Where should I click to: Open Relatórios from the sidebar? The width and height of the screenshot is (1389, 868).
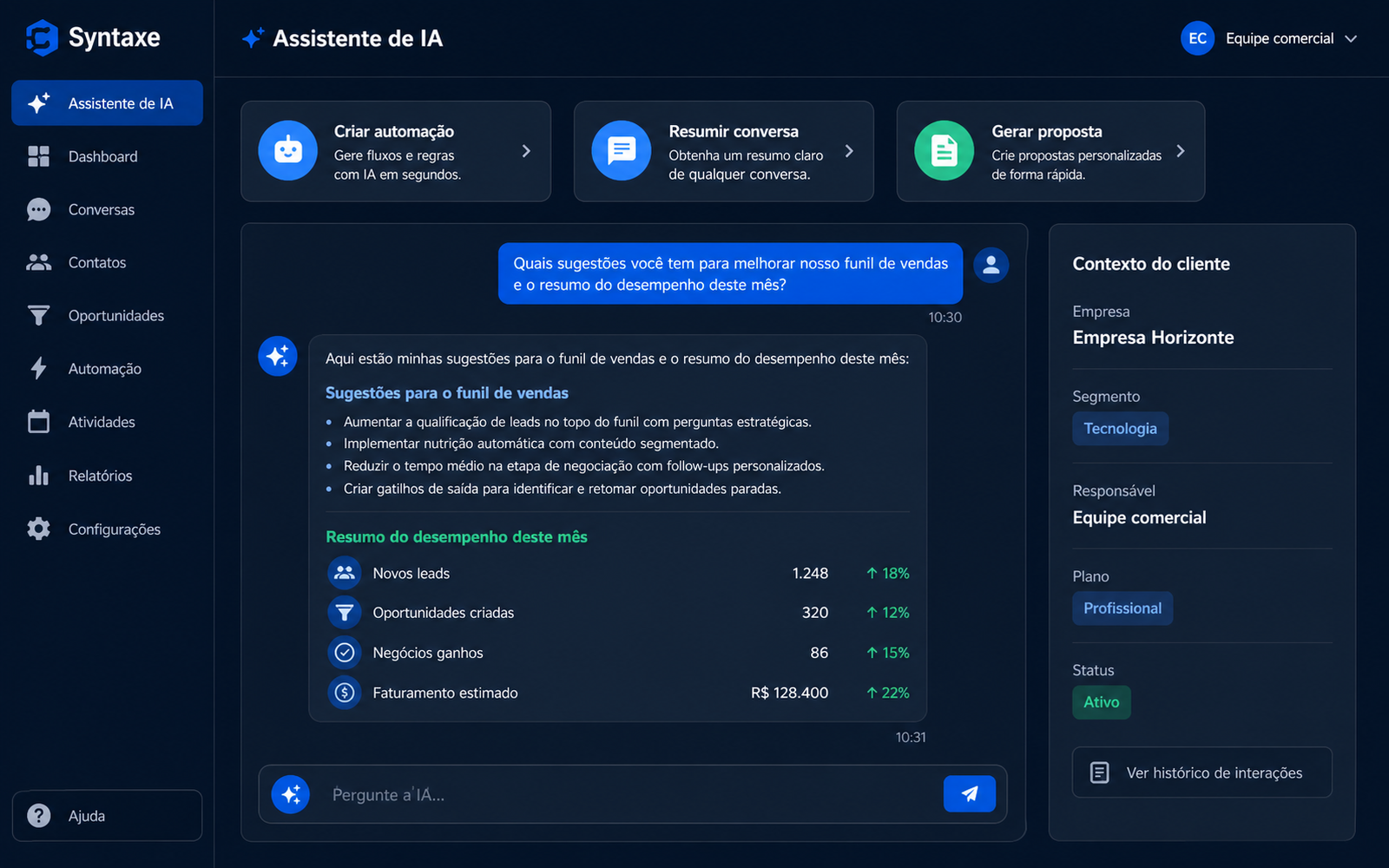click(107, 475)
